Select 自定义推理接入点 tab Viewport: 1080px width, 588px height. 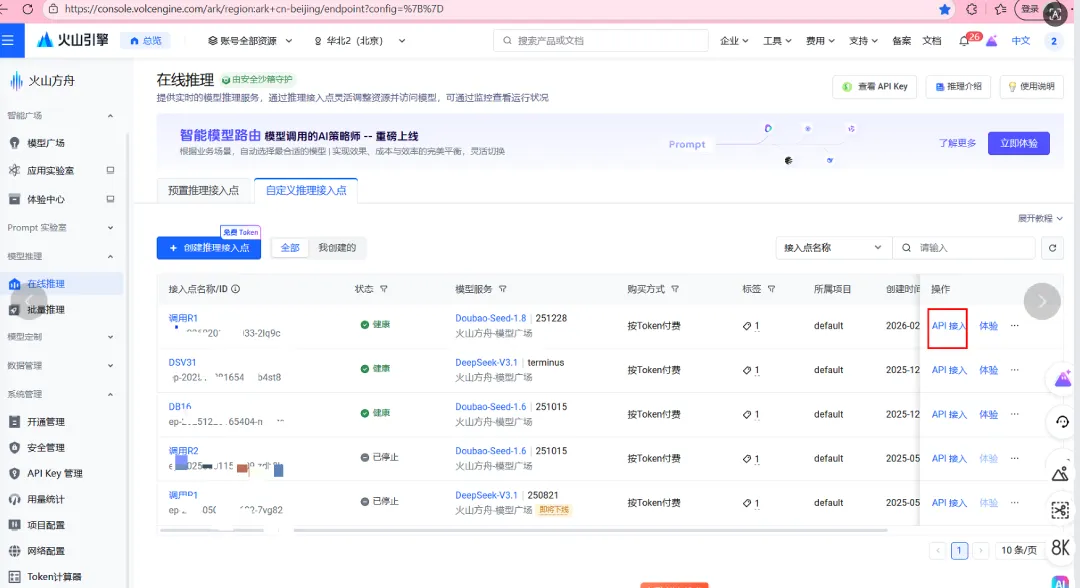(x=307, y=191)
